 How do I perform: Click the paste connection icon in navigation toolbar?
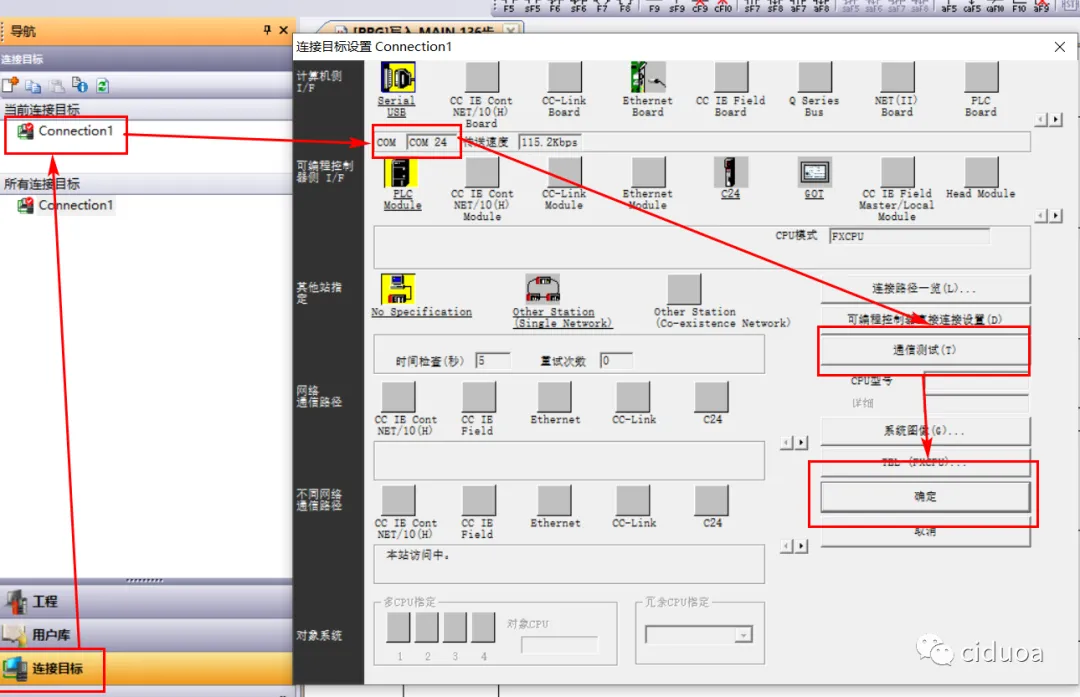(x=56, y=85)
